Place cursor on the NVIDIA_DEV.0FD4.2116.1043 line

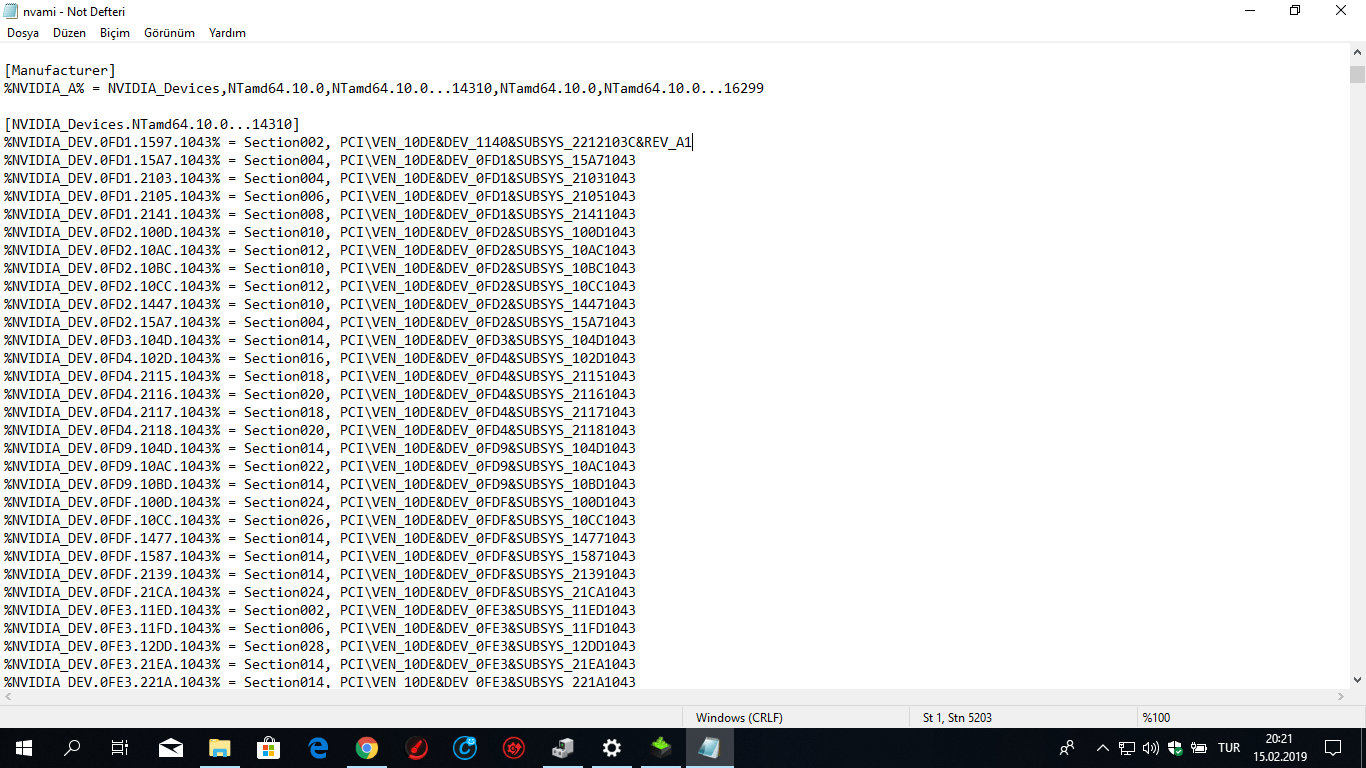(x=320, y=394)
